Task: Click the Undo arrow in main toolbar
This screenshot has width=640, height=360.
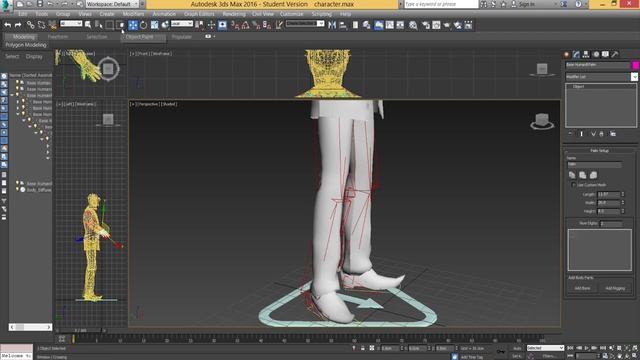Action: pyautogui.click(x=7, y=25)
